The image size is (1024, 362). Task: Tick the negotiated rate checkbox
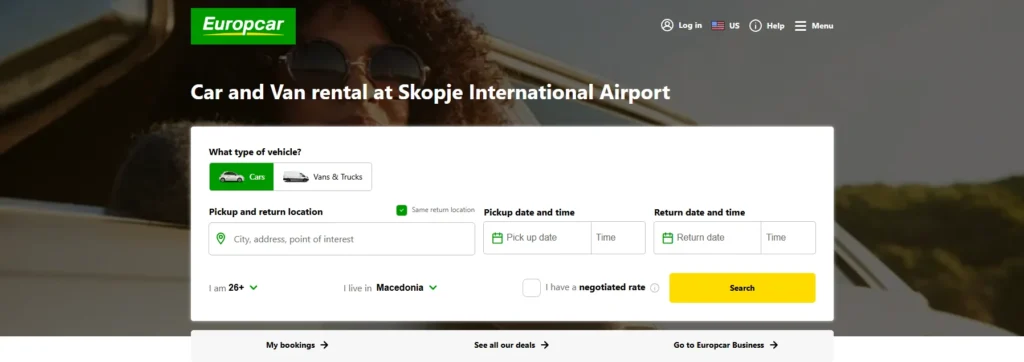[532, 288]
